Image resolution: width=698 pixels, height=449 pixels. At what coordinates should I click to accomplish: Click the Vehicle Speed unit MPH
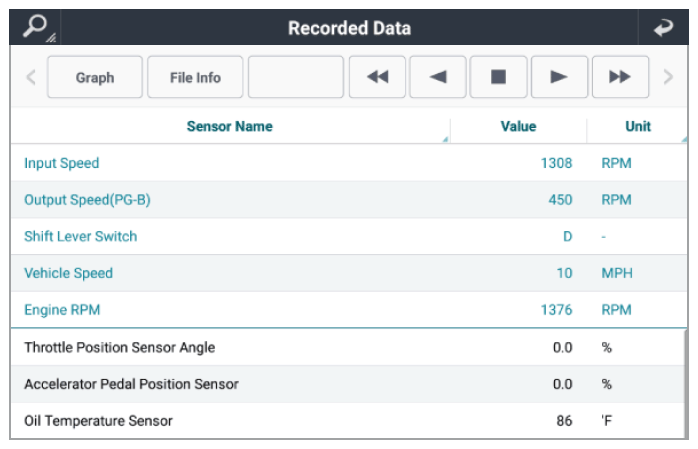pyautogui.click(x=617, y=273)
